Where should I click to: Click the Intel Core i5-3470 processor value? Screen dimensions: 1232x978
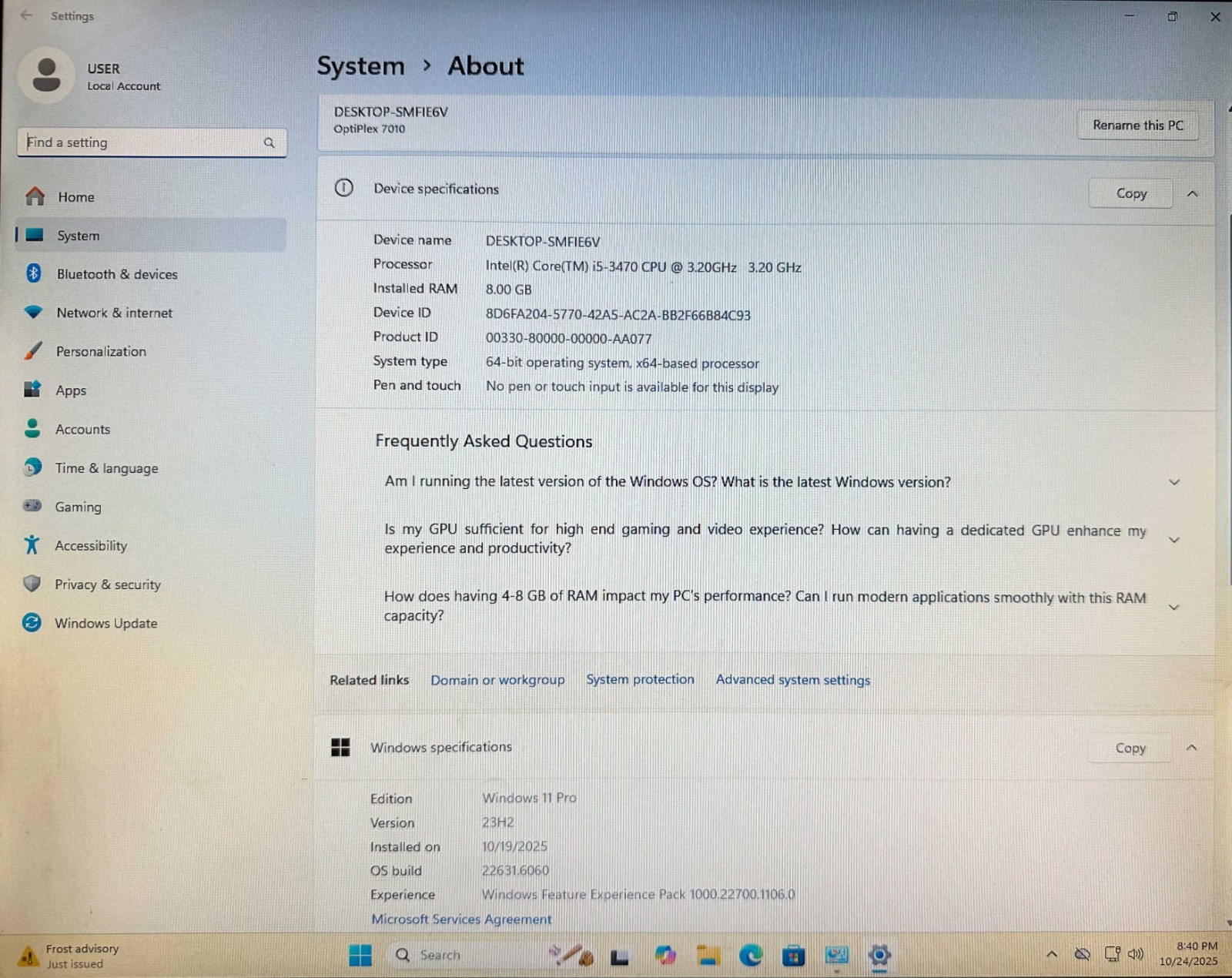(643, 267)
